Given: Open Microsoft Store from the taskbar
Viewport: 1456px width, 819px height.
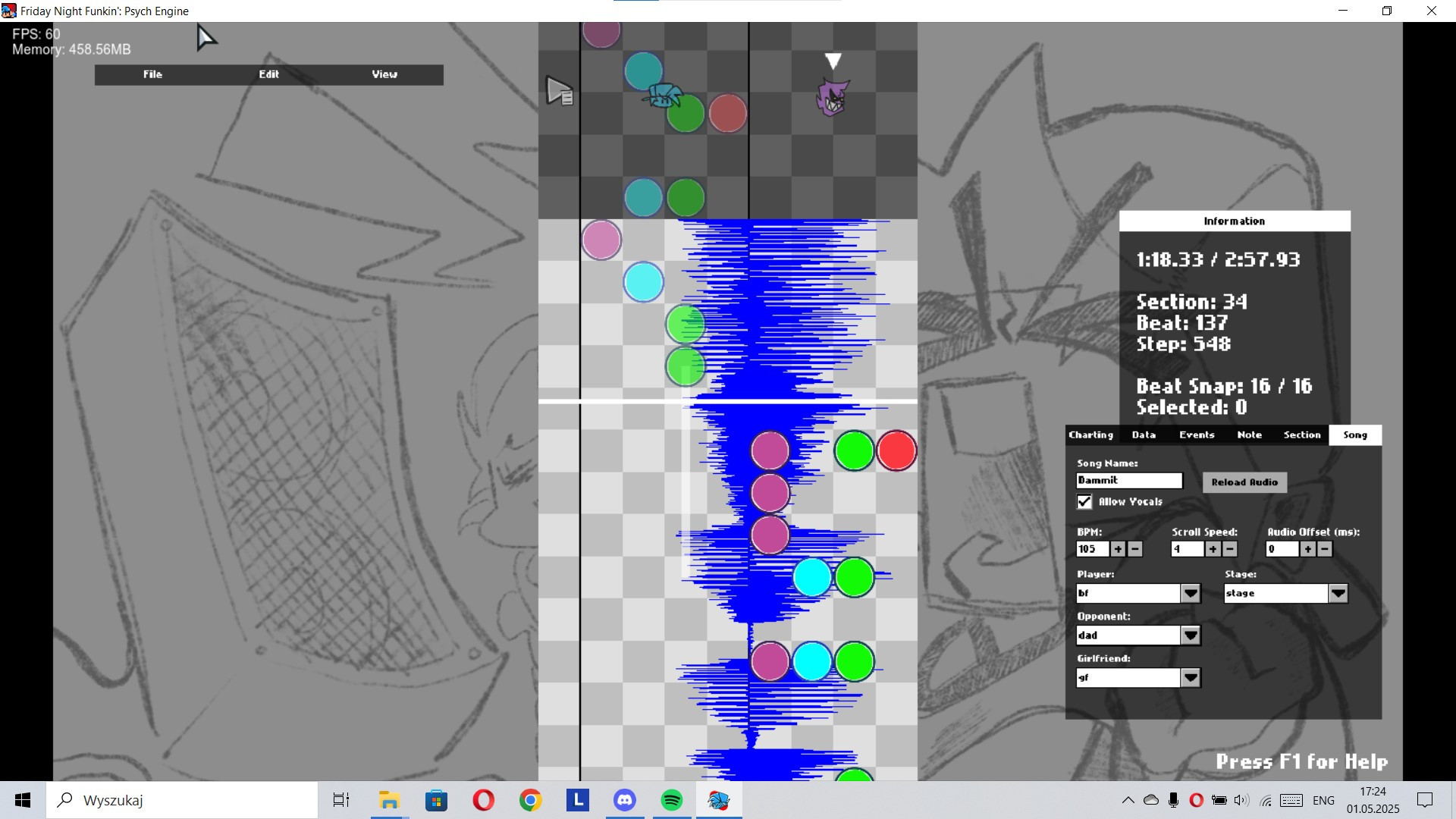Looking at the screenshot, I should tap(436, 800).
